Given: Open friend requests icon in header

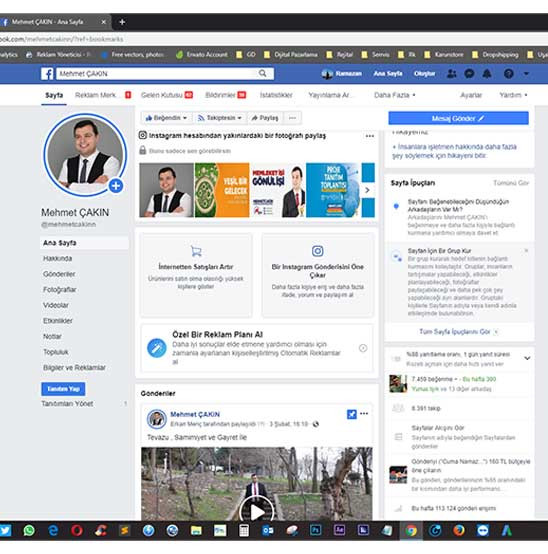Looking at the screenshot, I should 451,73.
